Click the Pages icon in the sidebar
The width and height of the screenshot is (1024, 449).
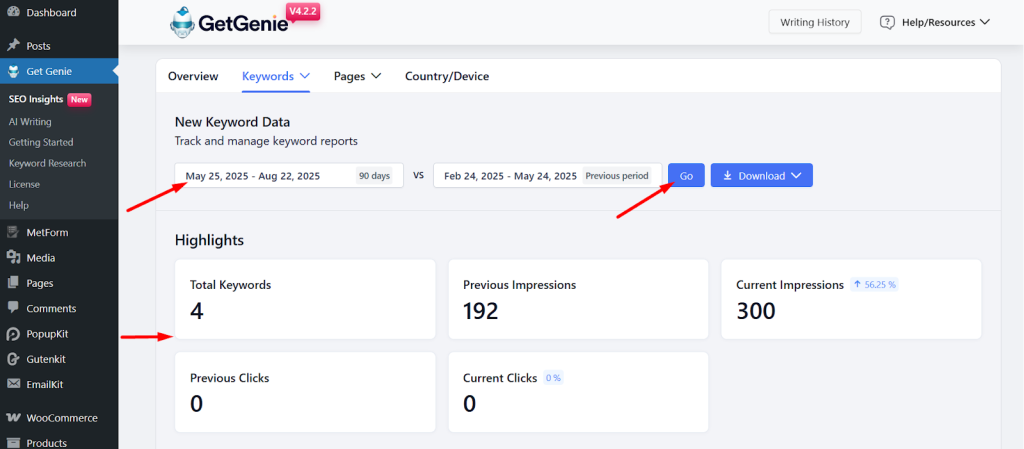click(x=13, y=283)
